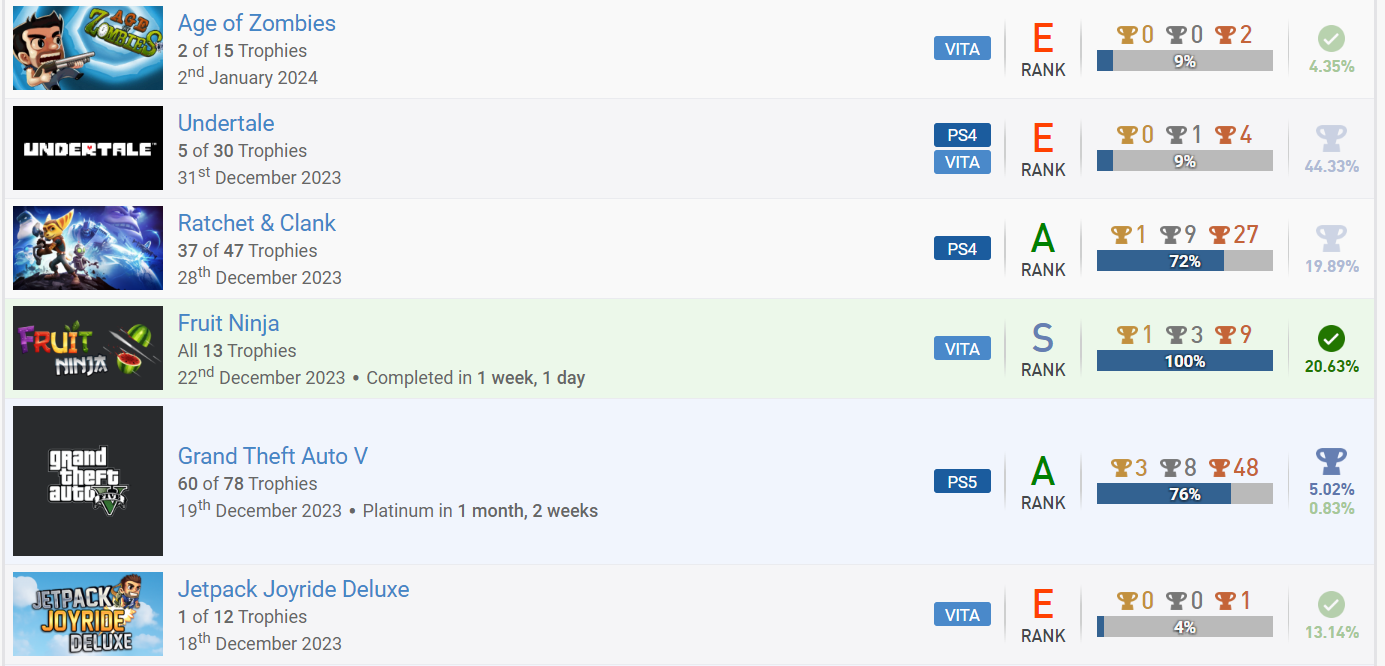1385x666 pixels.
Task: Click the bronze trophy icon for Jetpack Joyride
Action: coord(1226,601)
